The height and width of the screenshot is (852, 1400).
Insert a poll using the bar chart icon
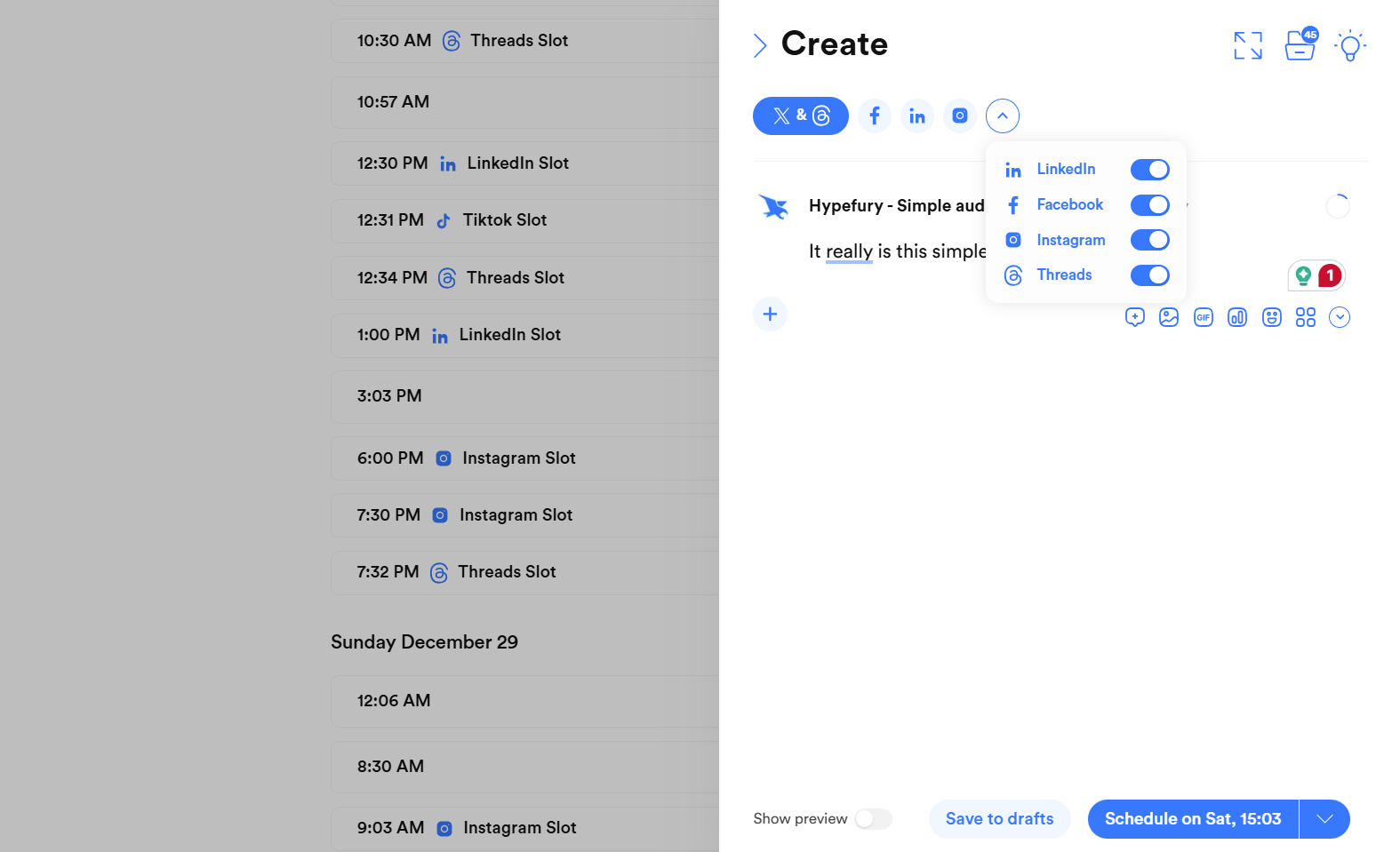tap(1237, 317)
